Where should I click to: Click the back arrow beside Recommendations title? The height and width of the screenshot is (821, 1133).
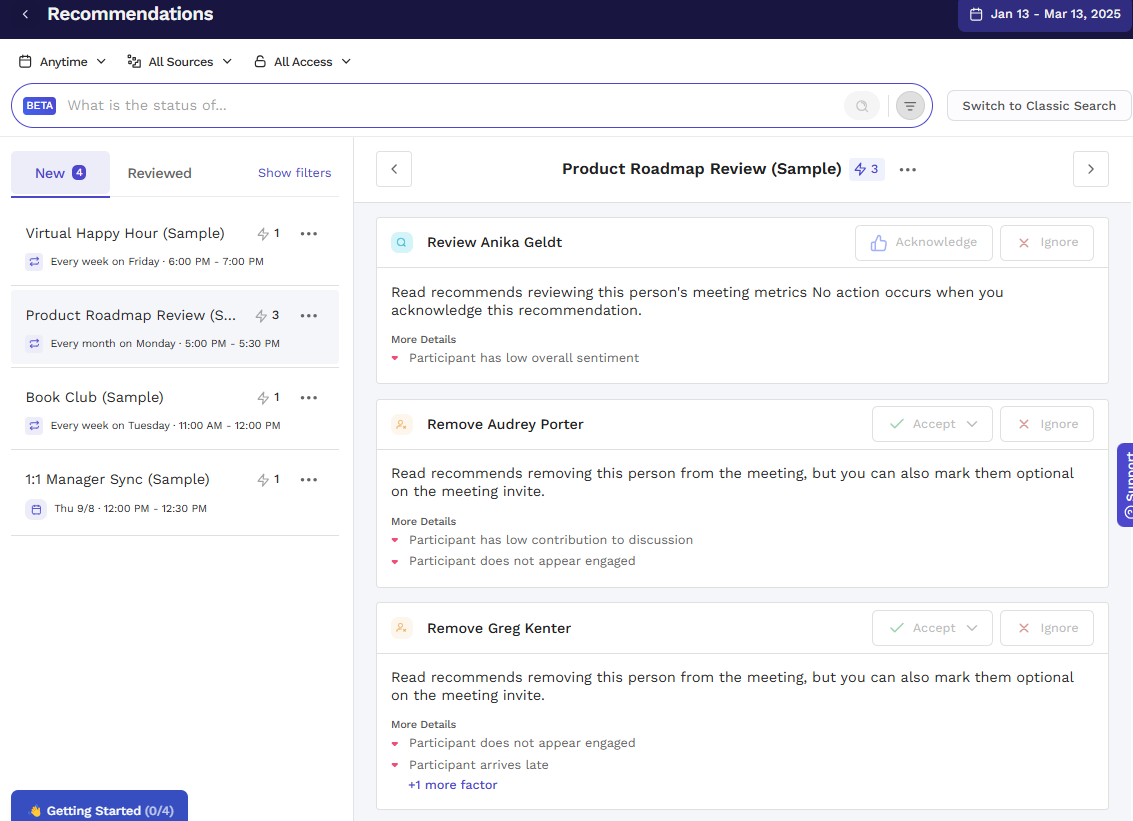click(25, 14)
